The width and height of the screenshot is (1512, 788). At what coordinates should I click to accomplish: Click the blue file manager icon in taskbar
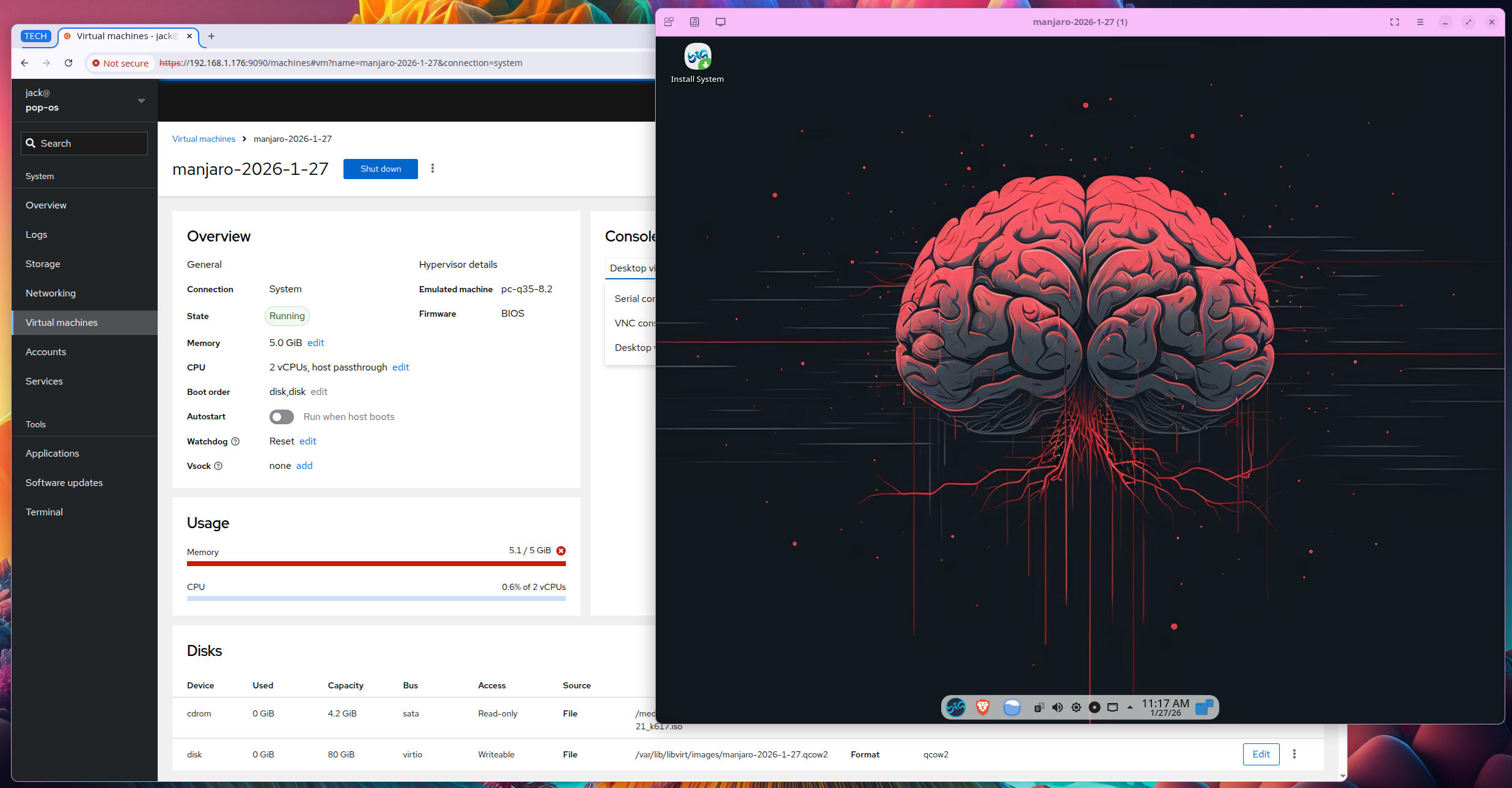(x=1012, y=707)
